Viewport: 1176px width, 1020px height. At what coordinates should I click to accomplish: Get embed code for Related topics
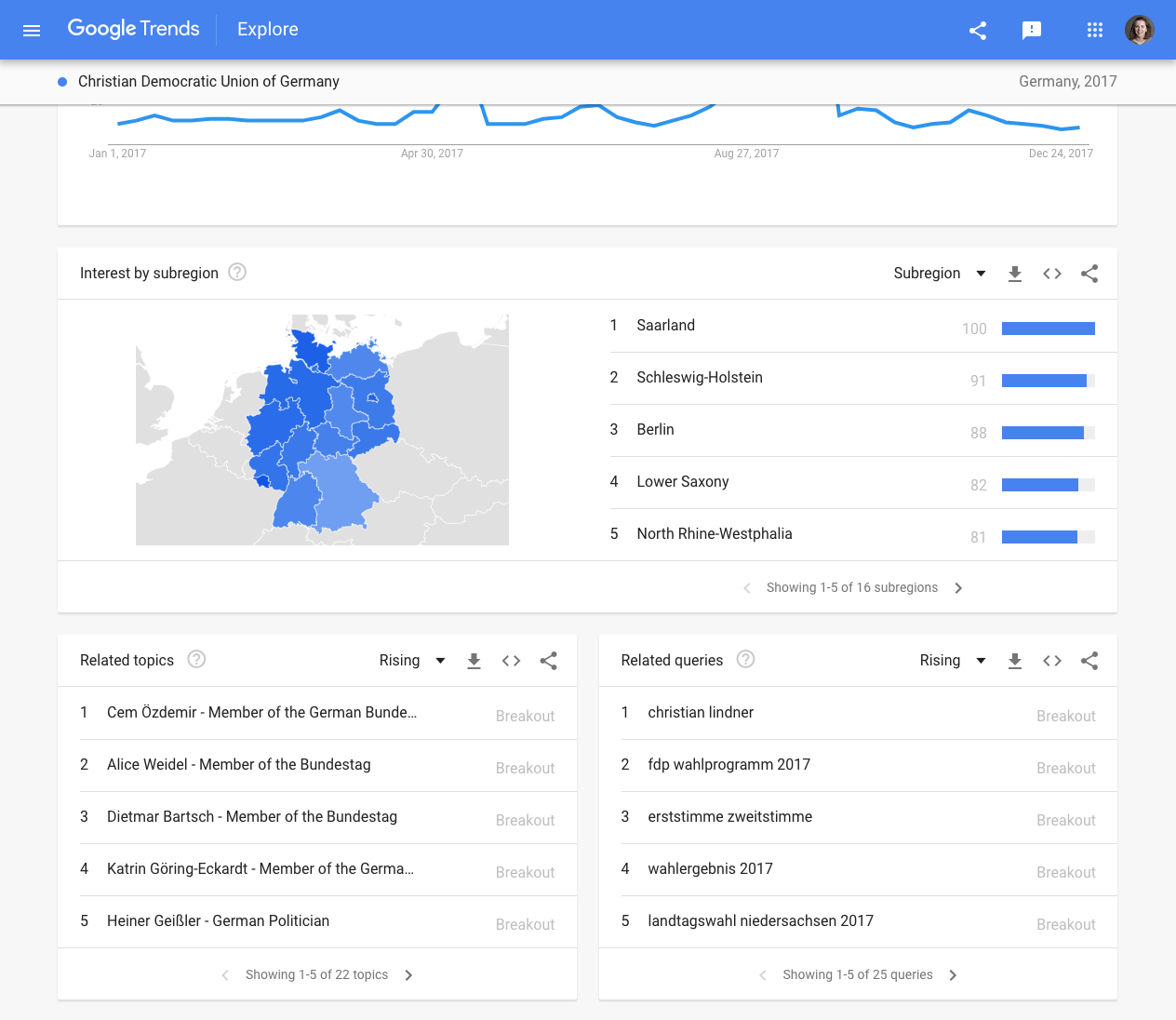pos(511,661)
